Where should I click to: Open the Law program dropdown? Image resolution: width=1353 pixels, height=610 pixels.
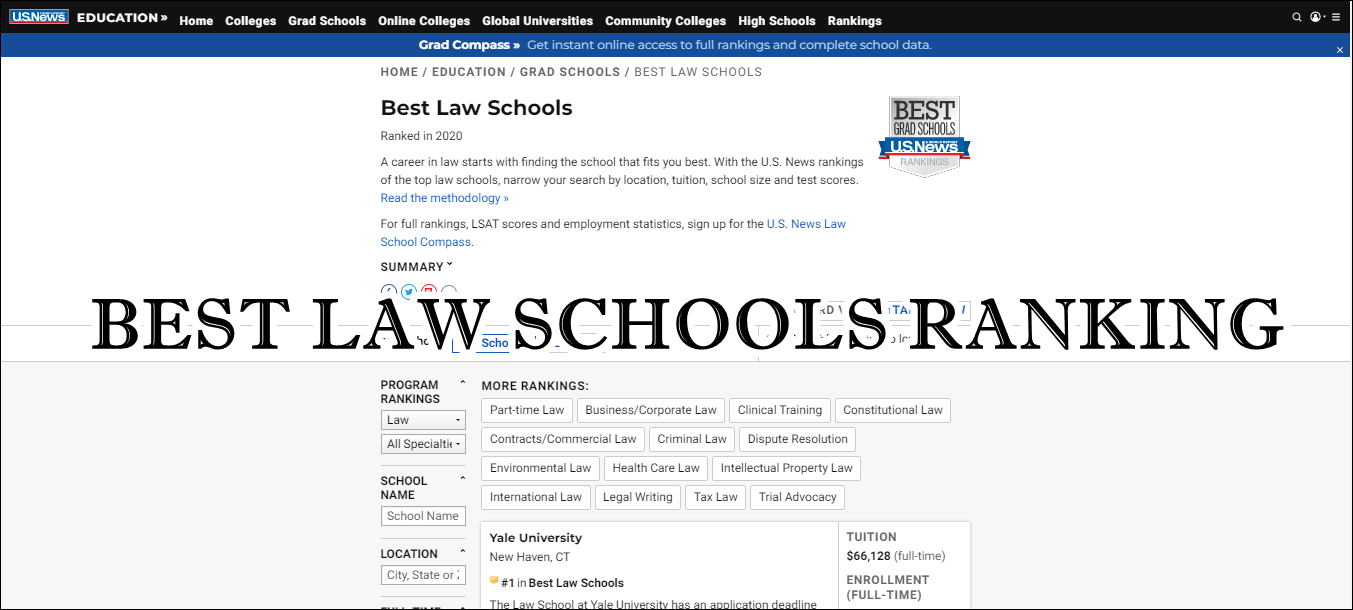(423, 419)
